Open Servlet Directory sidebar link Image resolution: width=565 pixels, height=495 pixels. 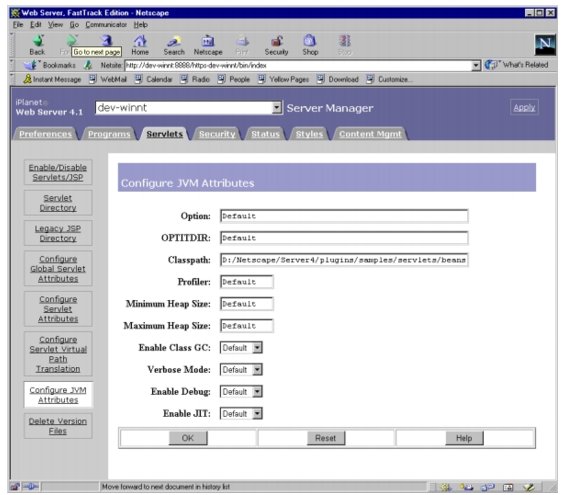tap(58, 203)
